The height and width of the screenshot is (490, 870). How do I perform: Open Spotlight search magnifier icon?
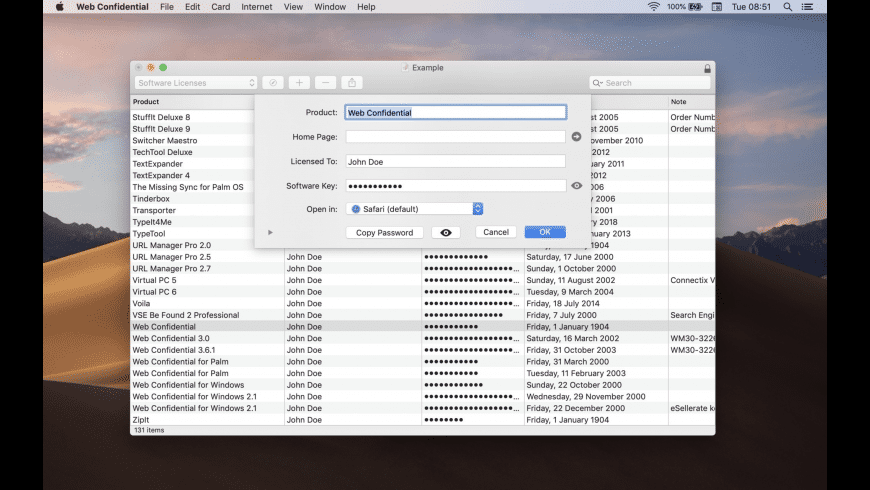point(787,7)
